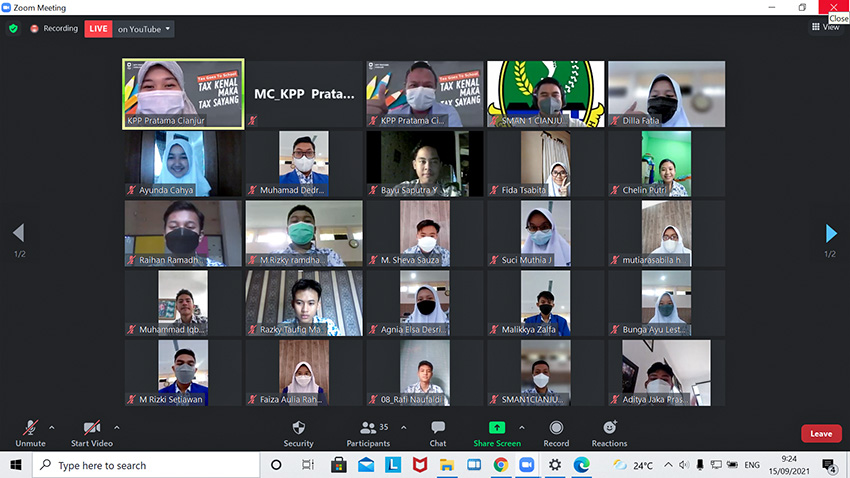Open the Participants panel
850x478 pixels.
tap(368, 432)
